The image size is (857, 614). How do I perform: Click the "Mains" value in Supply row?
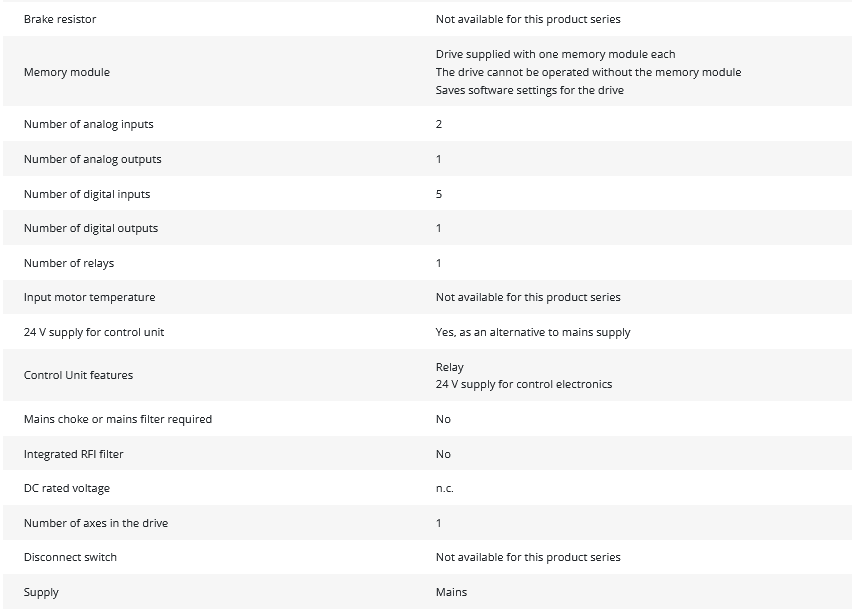pyautogui.click(x=451, y=592)
